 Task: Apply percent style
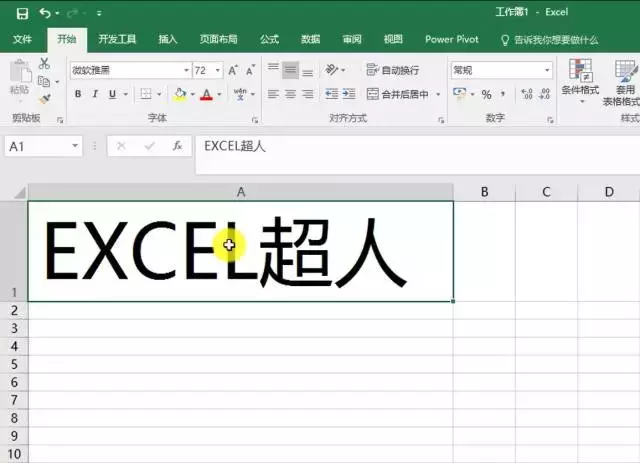click(486, 94)
